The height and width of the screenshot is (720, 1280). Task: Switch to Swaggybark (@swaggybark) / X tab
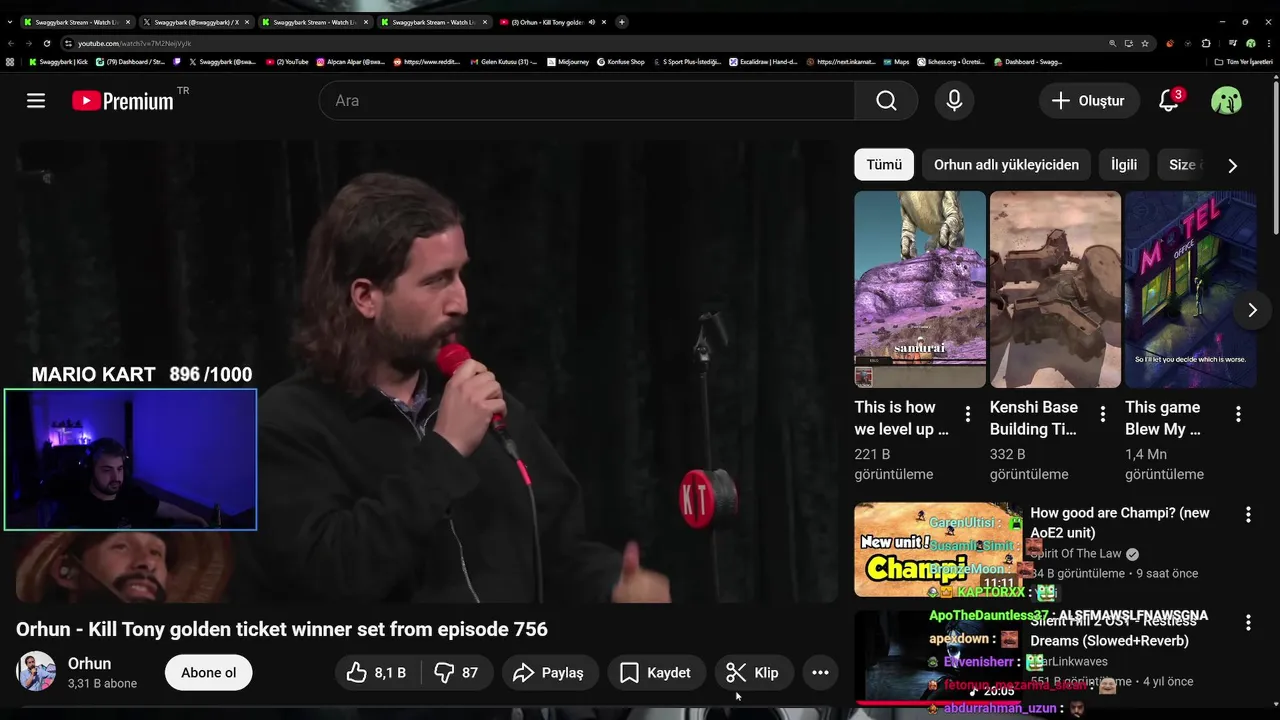coord(196,22)
